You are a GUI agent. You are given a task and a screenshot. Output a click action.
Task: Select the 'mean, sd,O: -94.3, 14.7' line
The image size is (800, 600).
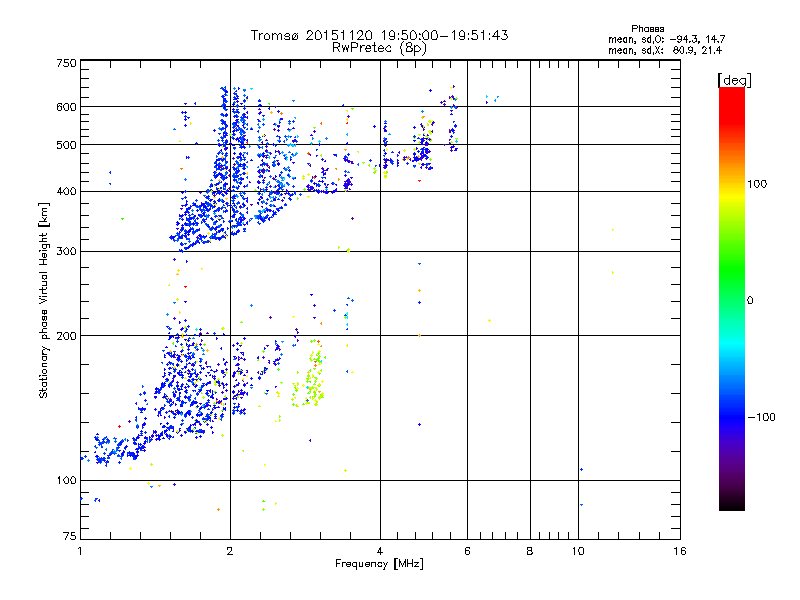tap(666, 39)
